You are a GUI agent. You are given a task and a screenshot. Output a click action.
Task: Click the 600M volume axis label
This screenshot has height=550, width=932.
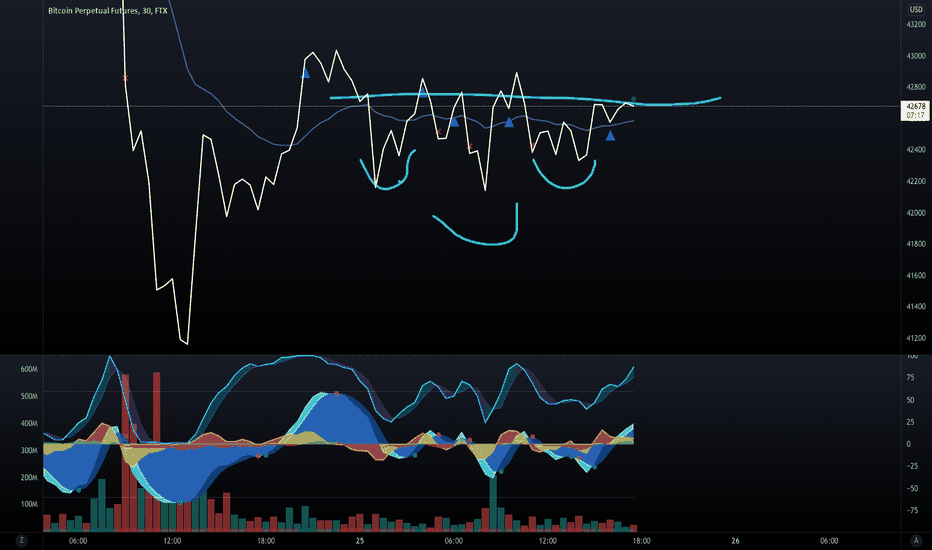(29, 369)
